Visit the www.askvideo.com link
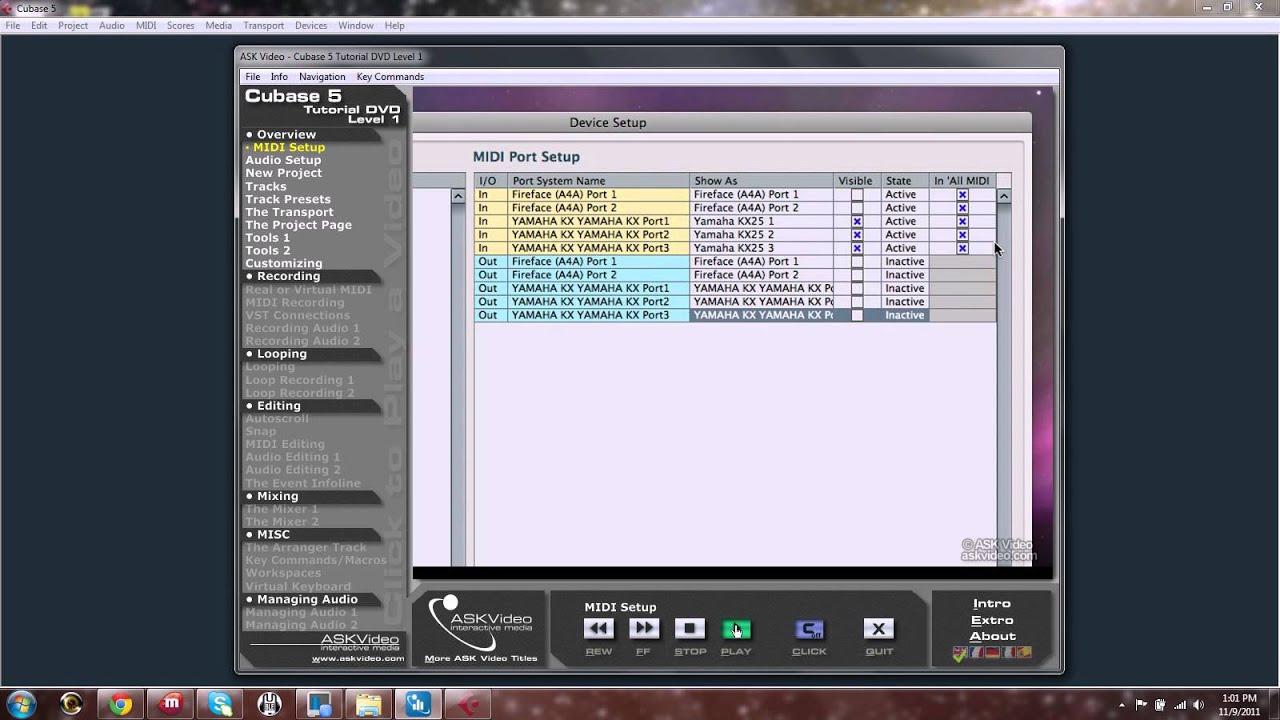Screen dimensions: 1280x720 [x=358, y=659]
